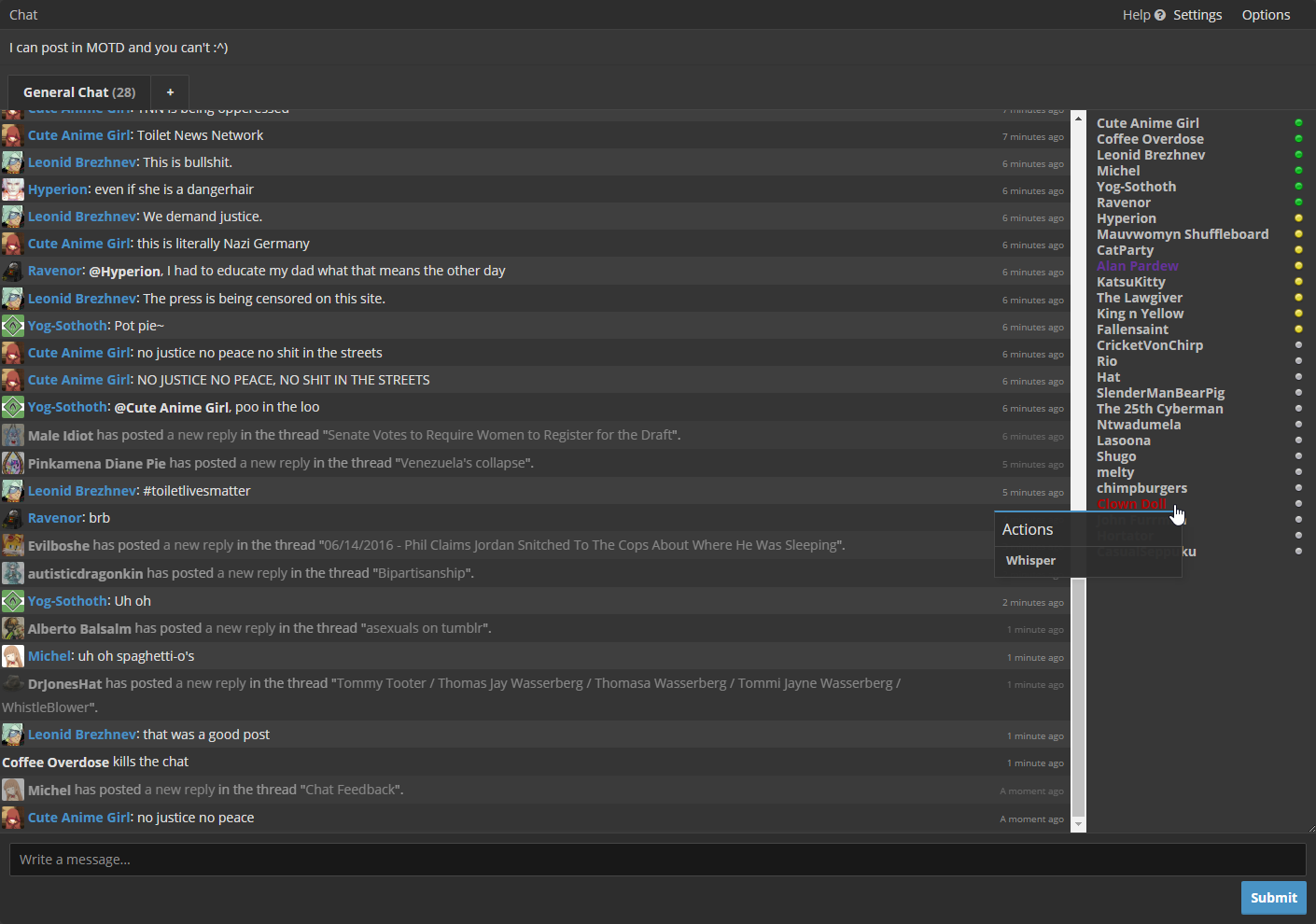Click Michel's avatar beside 'uh oh spaghetti-o's'

12,656
